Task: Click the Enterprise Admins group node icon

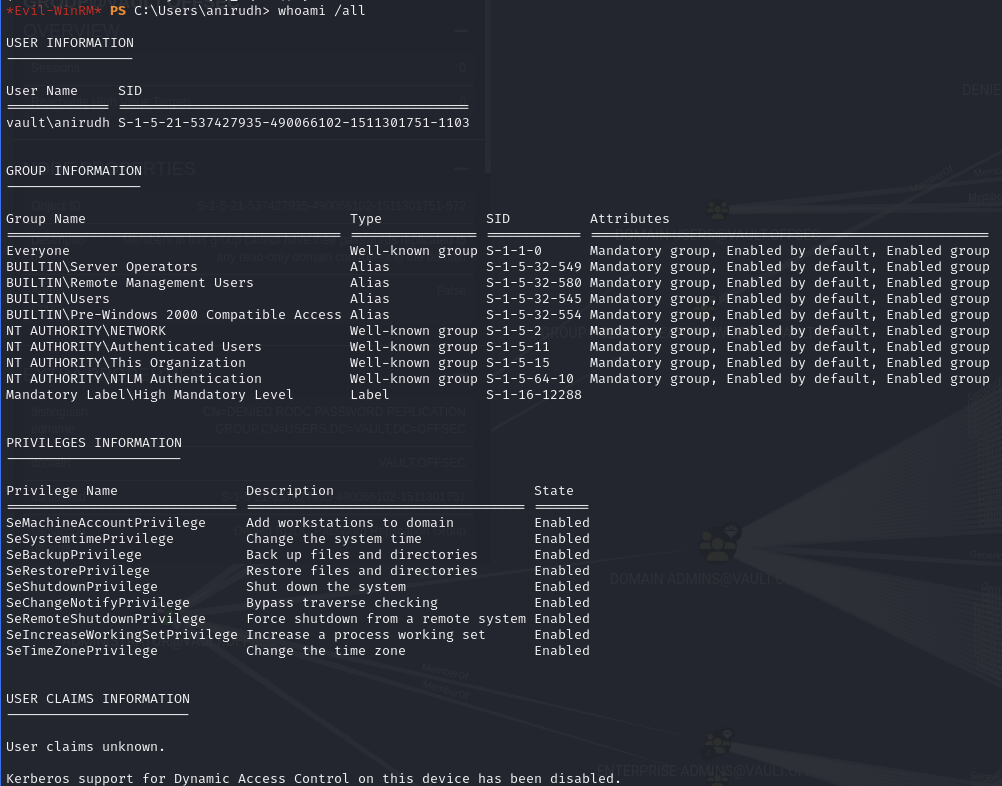Action: point(718,743)
